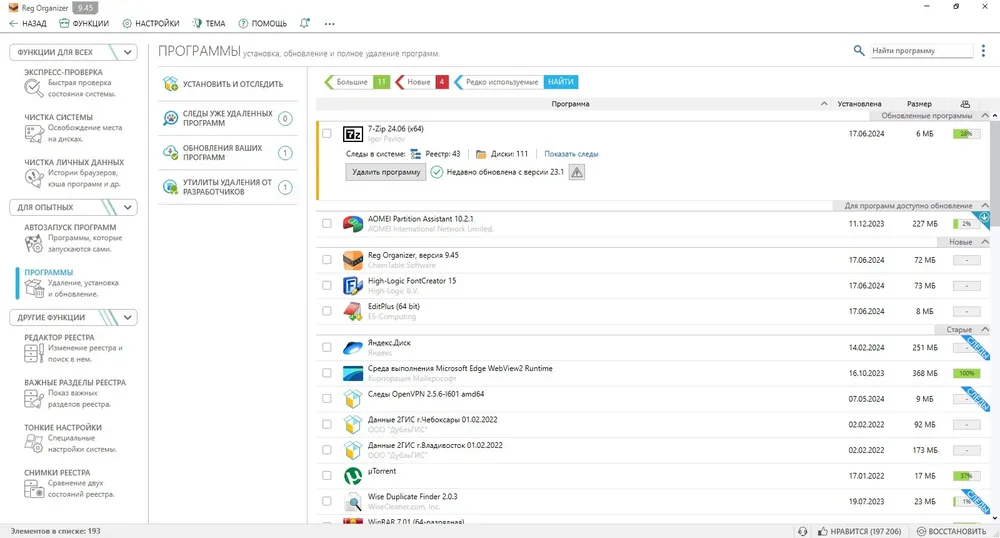Click the Express check icon
The height and width of the screenshot is (538, 1000).
[x=33, y=88]
